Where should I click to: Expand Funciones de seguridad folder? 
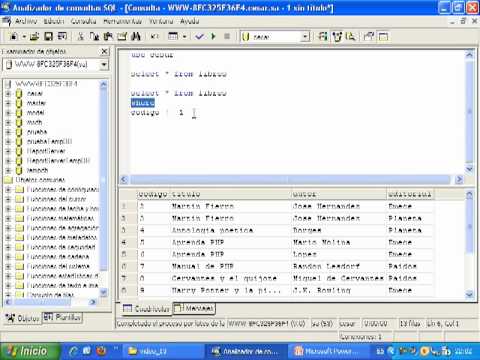(x=8, y=247)
